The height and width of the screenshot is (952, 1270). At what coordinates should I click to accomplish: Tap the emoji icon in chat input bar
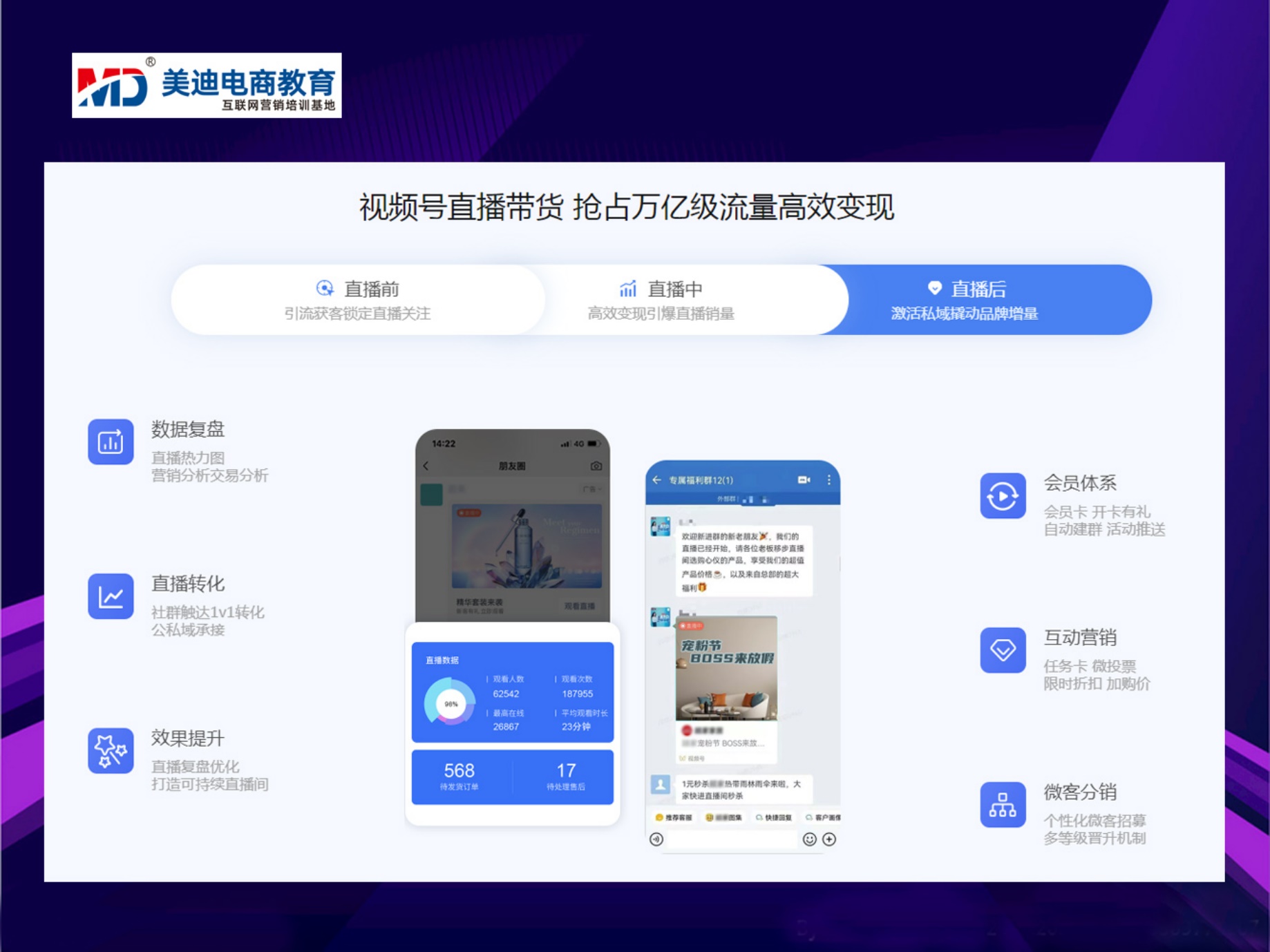click(809, 839)
